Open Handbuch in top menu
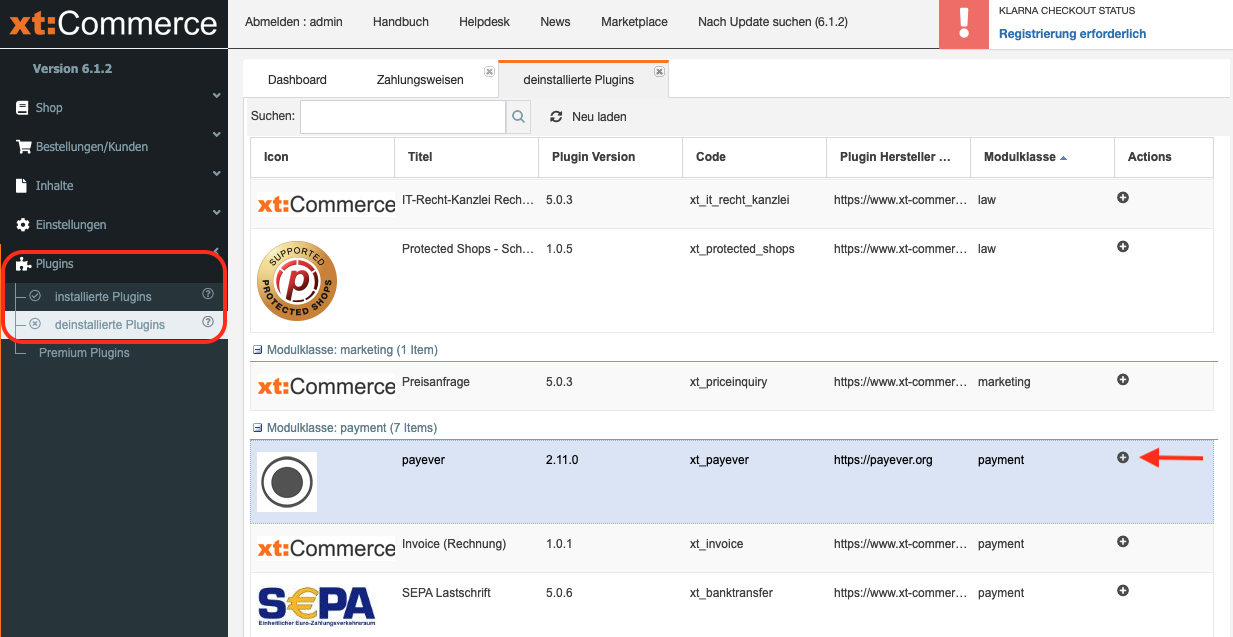Viewport: 1233px width, 637px height. click(x=401, y=22)
